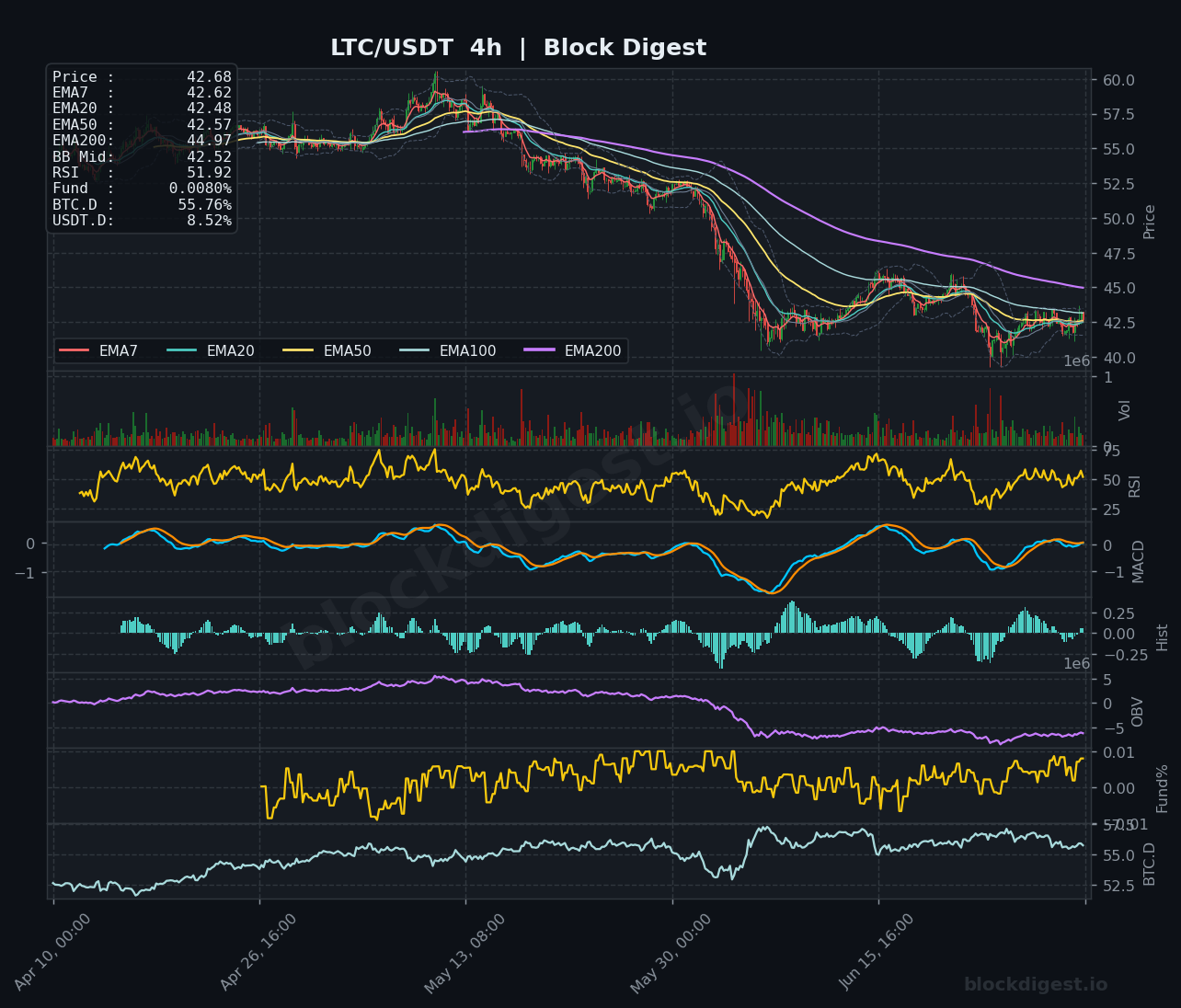Click the BTC.D 55.76% info row
Screen dimensions: 1181x1008
pyautogui.click(x=142, y=205)
